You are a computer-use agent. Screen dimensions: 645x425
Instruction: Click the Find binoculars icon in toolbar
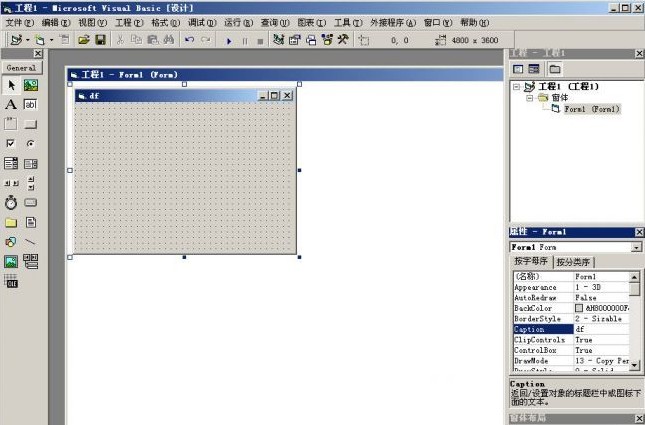pos(169,40)
